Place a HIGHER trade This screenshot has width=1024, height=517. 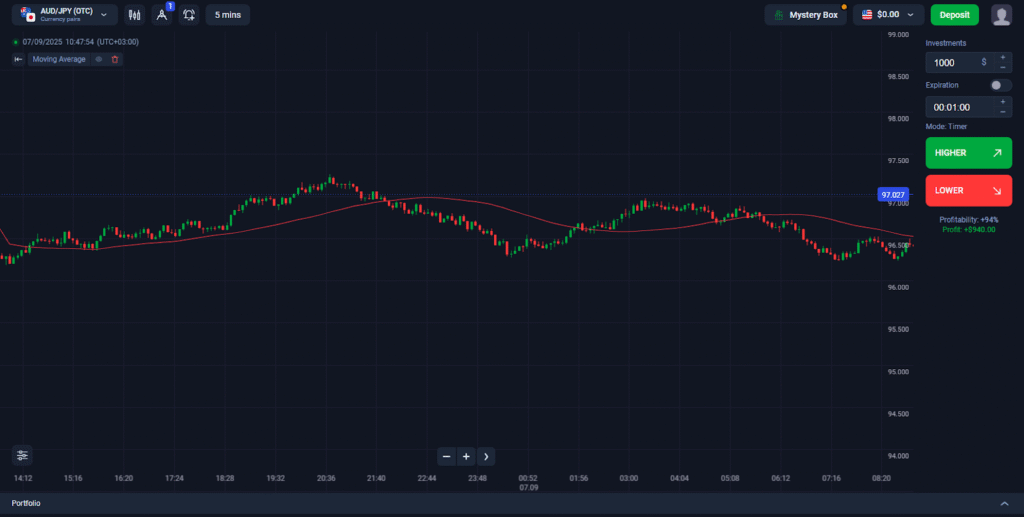tap(968, 153)
